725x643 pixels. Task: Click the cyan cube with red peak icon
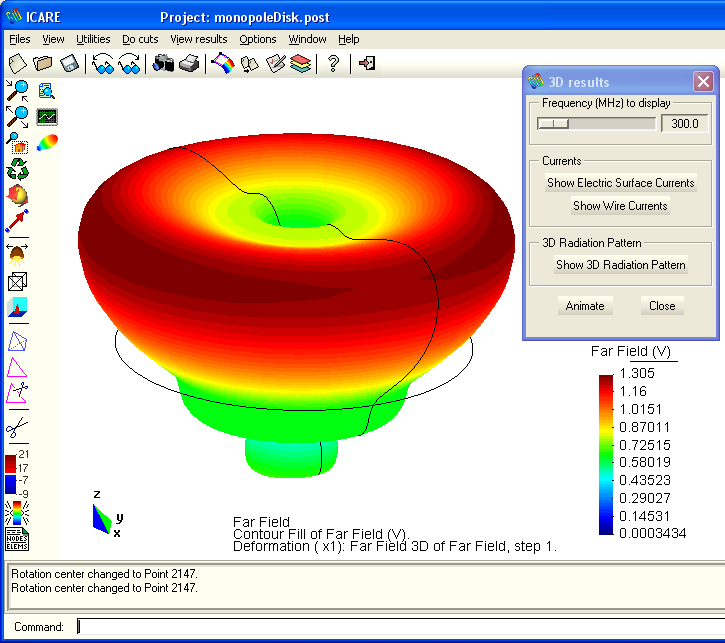18,307
